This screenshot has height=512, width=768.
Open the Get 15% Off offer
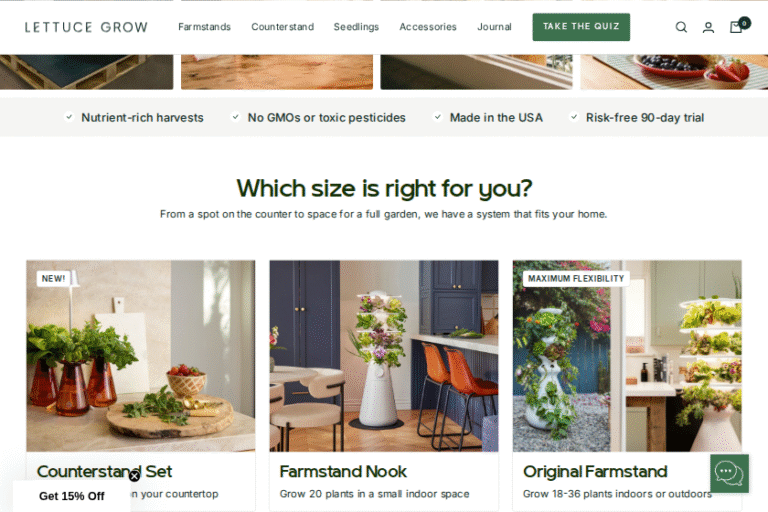tap(72, 496)
